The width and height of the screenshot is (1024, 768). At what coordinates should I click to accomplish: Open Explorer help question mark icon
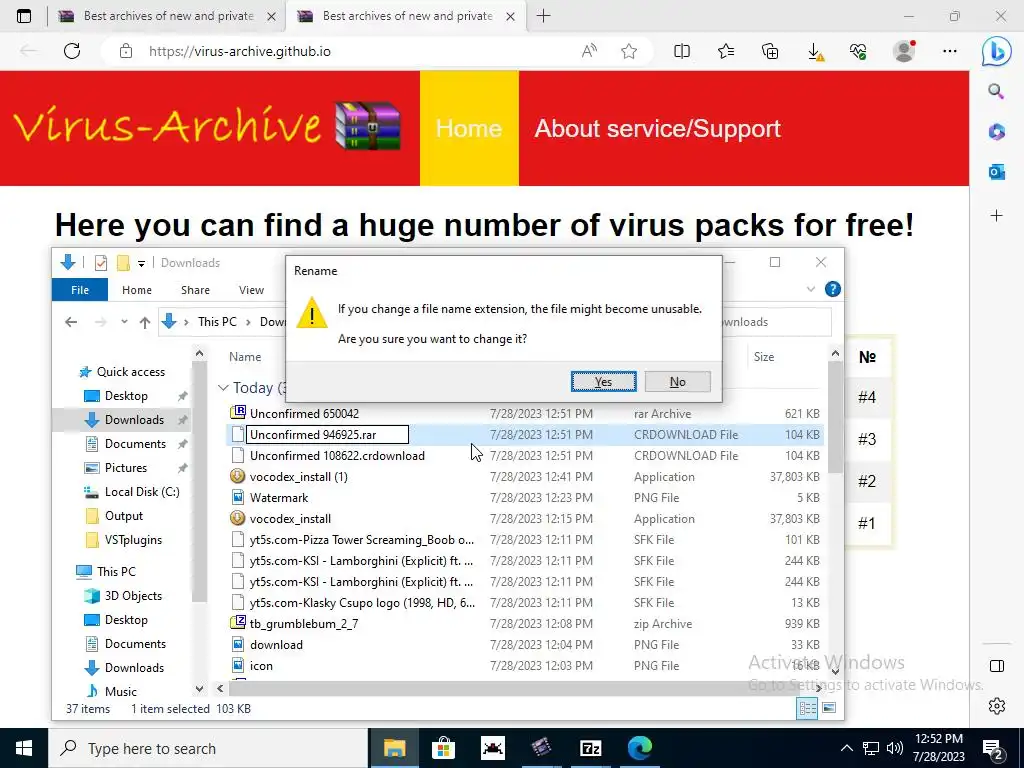833,289
